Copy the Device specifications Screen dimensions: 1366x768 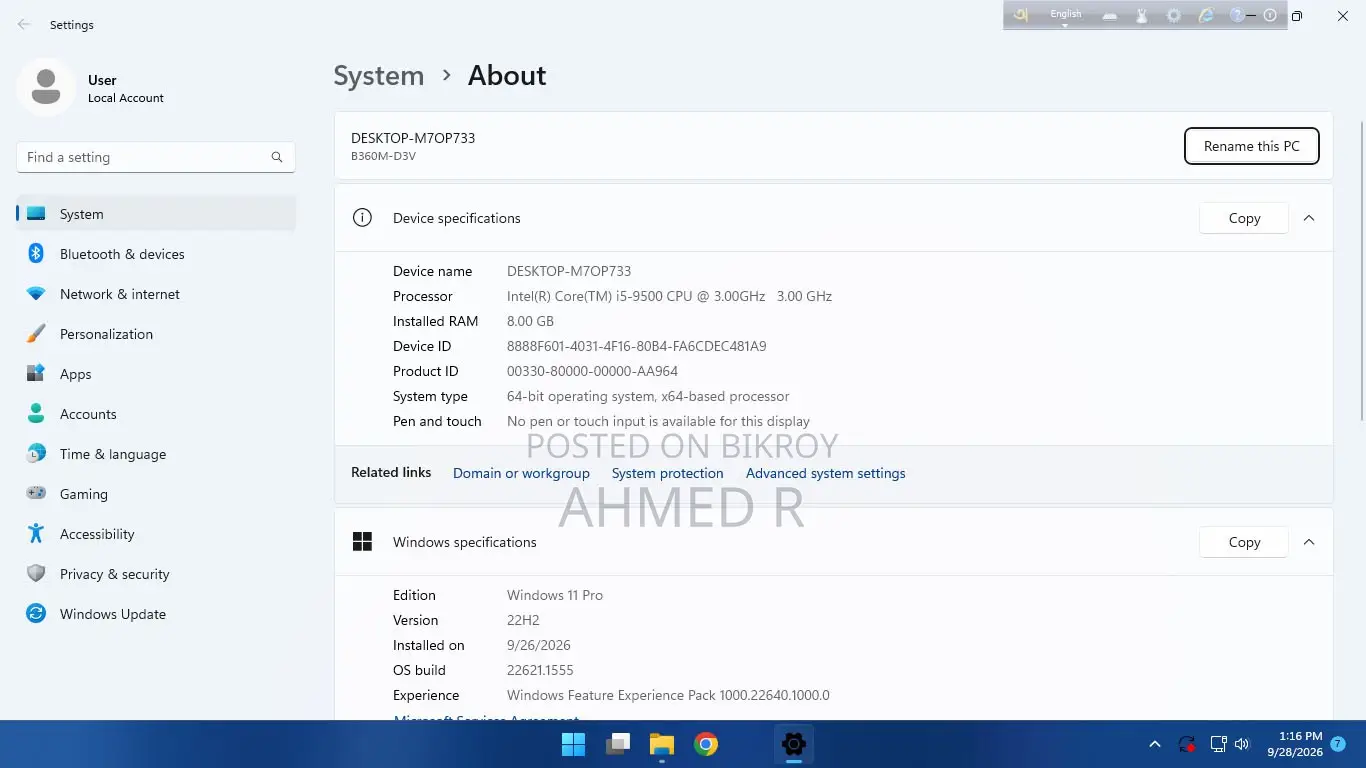click(x=1244, y=218)
